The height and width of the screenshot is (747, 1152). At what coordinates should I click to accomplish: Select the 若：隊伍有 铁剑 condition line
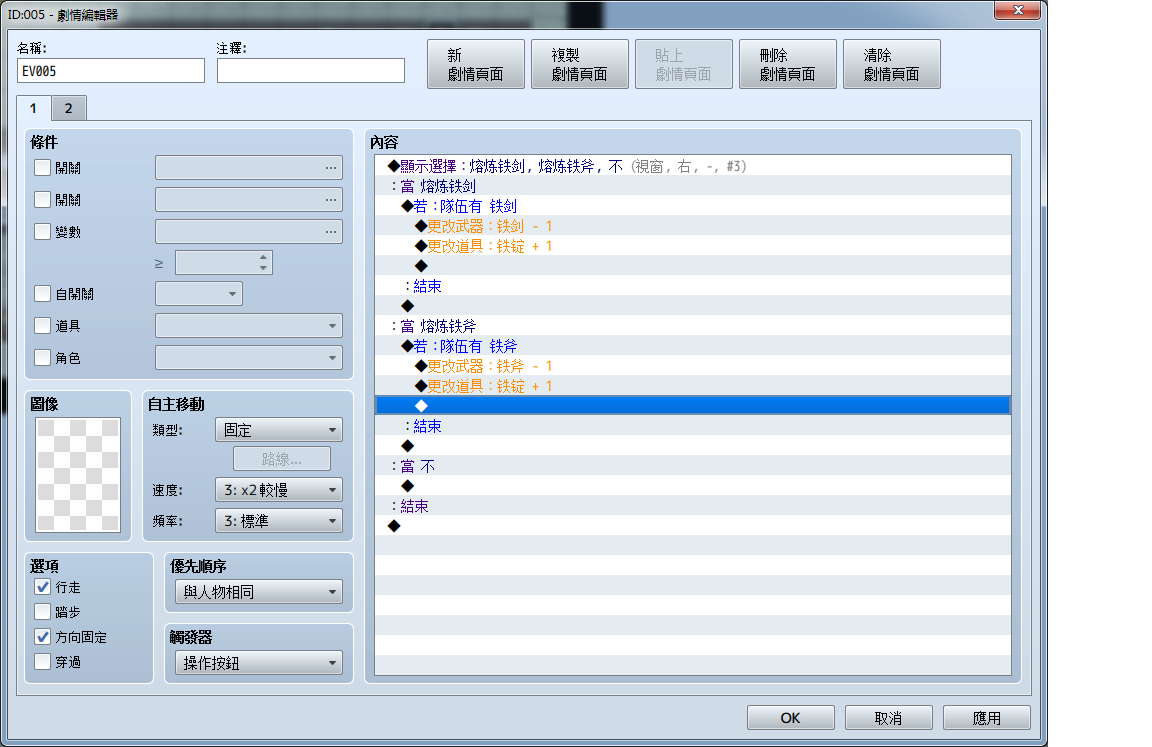pos(693,206)
